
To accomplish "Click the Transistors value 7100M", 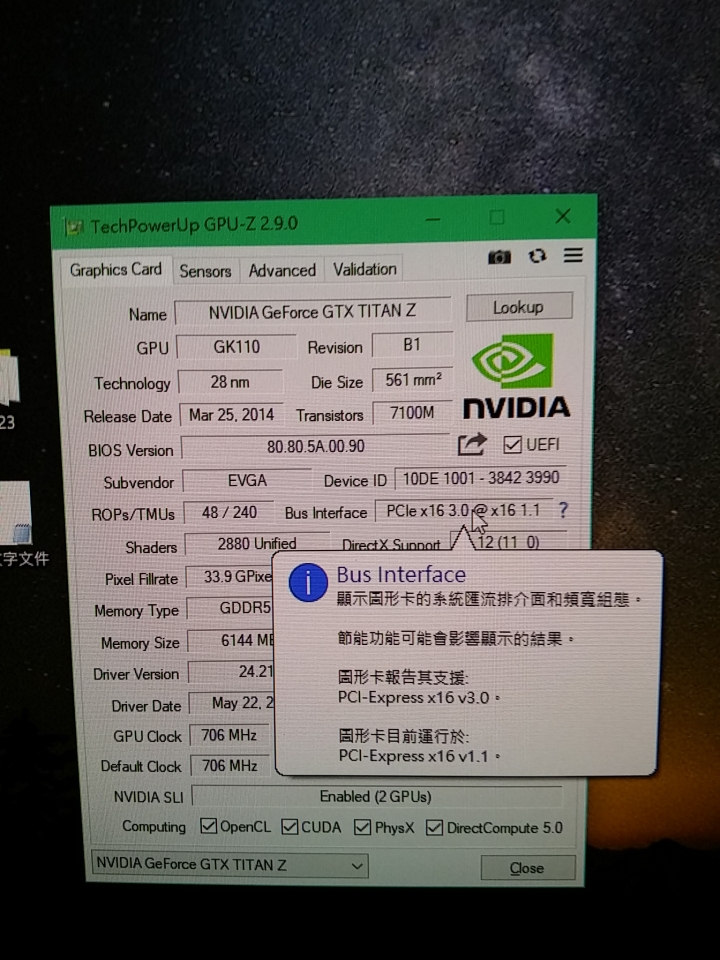I will pos(413,413).
